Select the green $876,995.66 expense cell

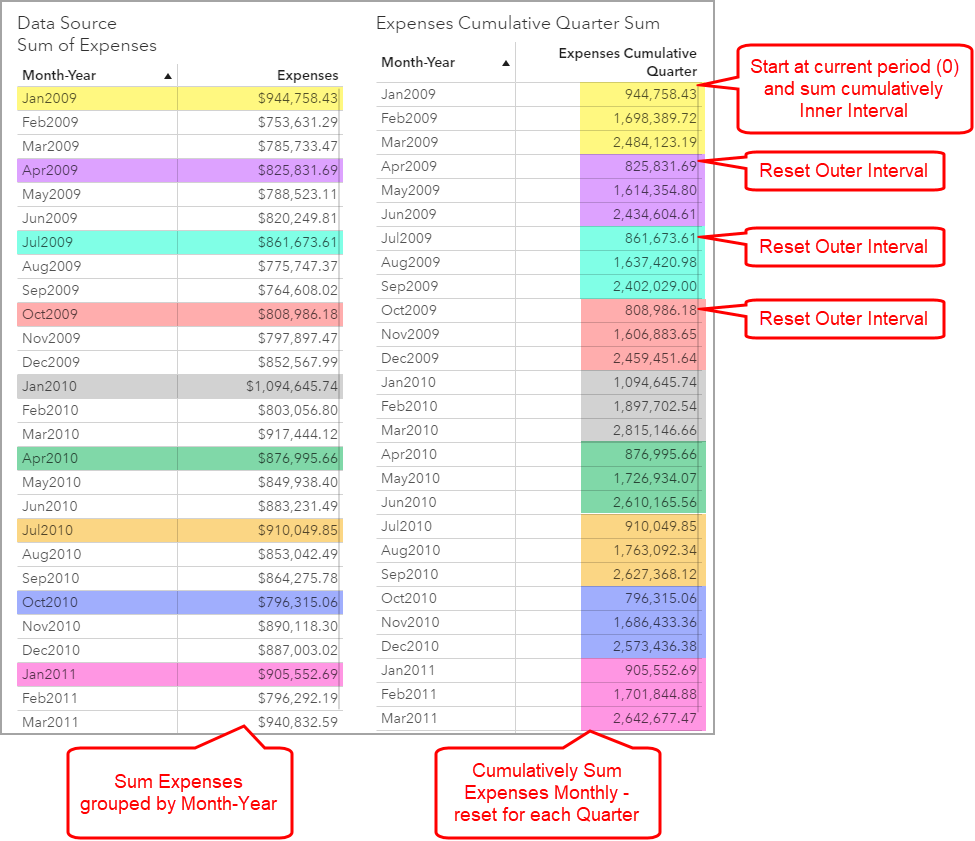pos(260,459)
